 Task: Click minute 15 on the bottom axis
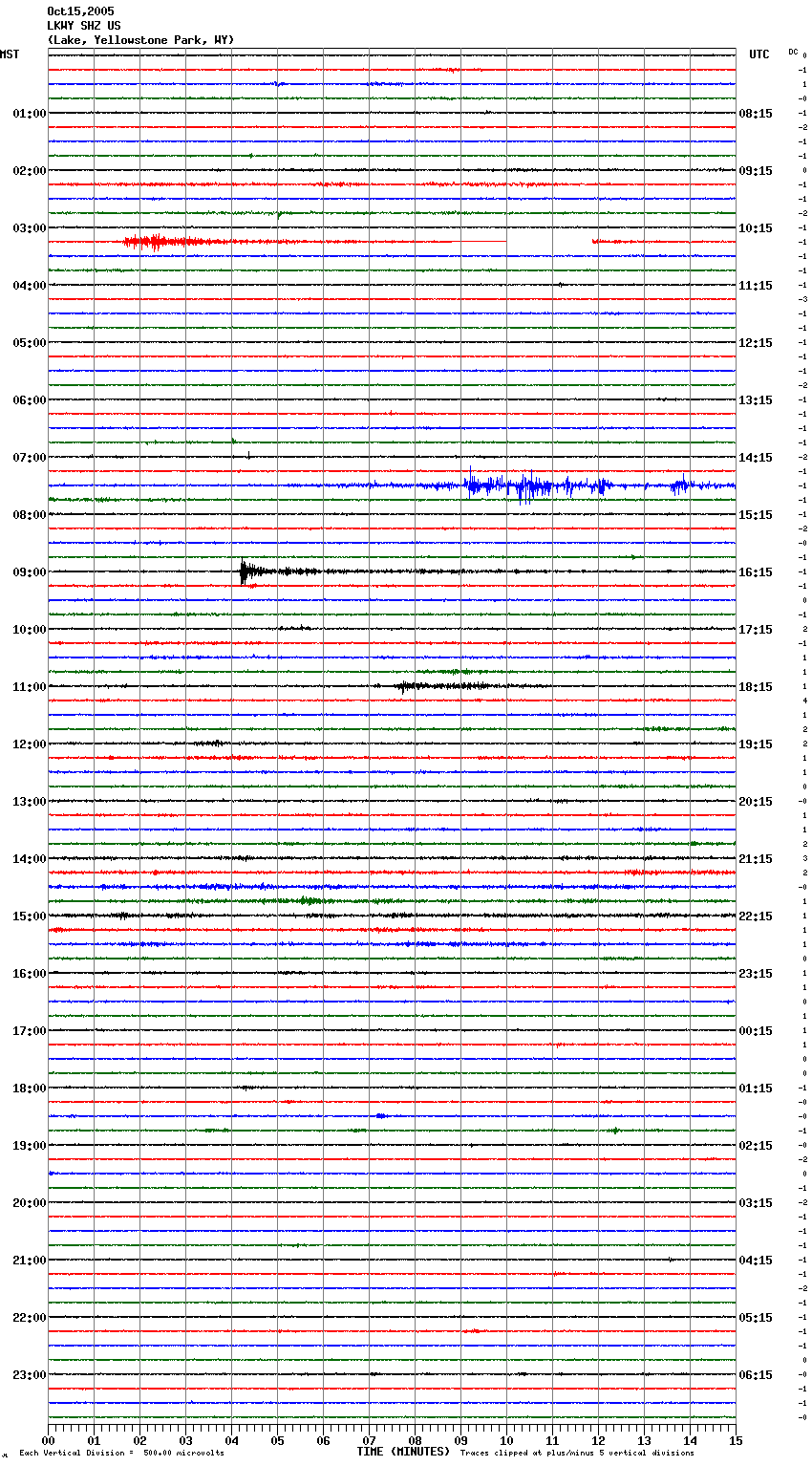click(x=736, y=1440)
